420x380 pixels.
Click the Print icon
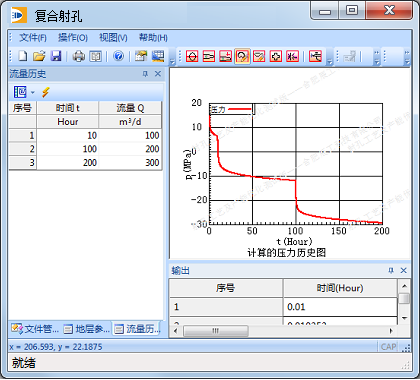79,56
